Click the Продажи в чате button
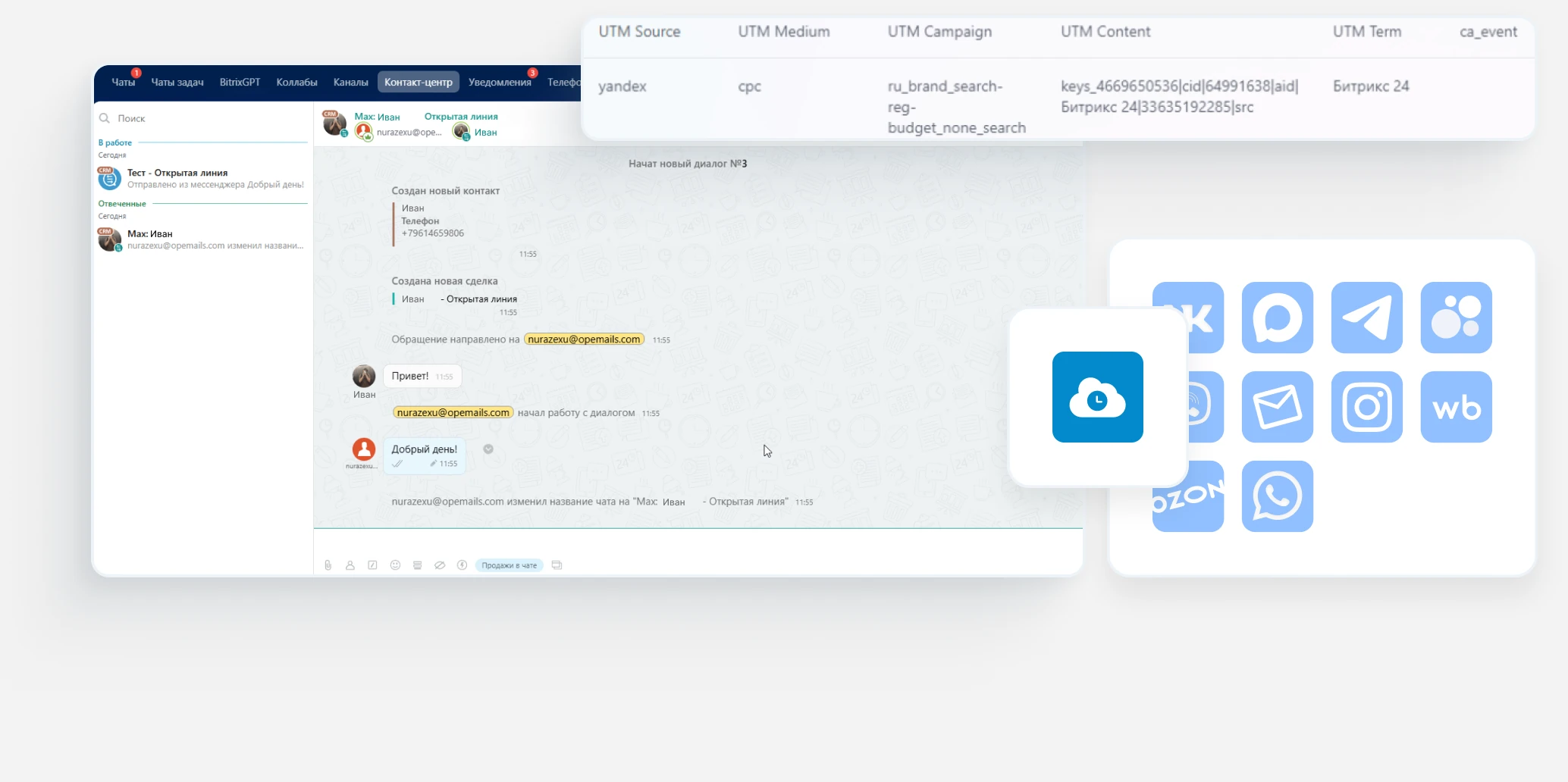The width and height of the screenshot is (1568, 782). (x=509, y=565)
